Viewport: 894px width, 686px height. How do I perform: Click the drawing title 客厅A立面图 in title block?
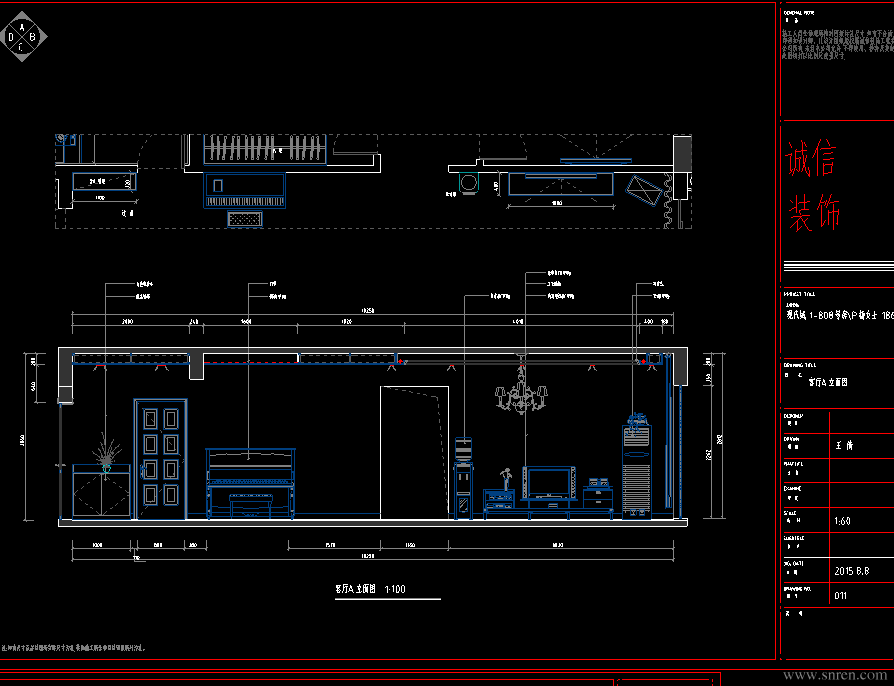coord(828,382)
